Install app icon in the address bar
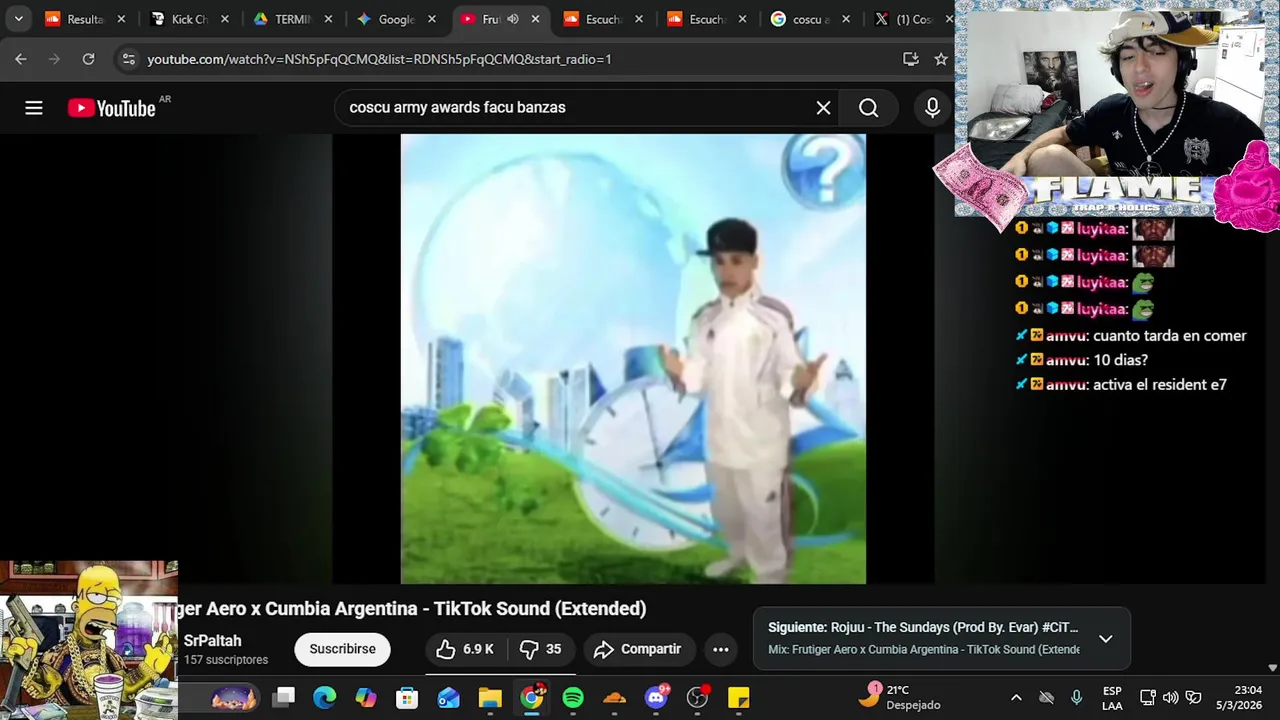The width and height of the screenshot is (1280, 720). 910,59
